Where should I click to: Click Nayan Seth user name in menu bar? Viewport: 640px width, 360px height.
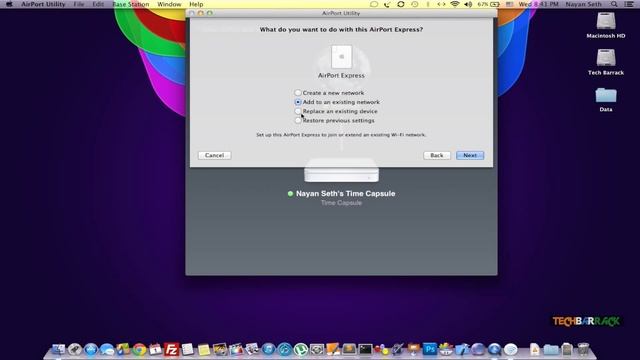(x=583, y=4)
